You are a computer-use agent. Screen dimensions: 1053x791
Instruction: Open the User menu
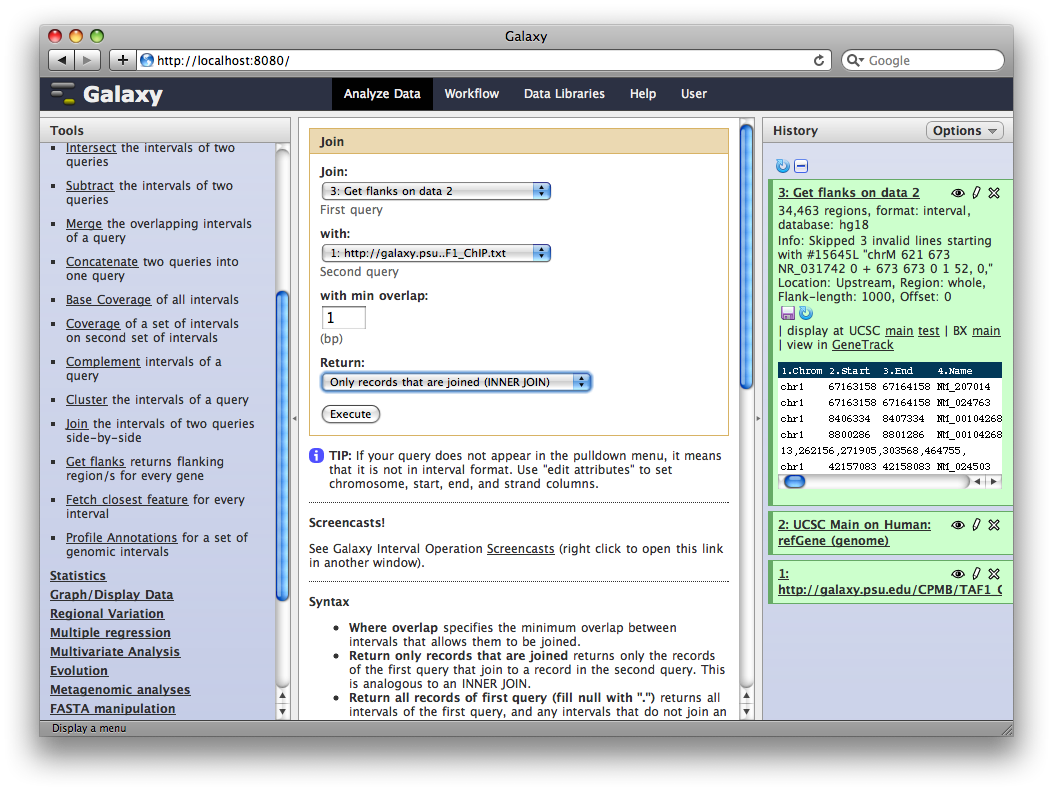694,94
